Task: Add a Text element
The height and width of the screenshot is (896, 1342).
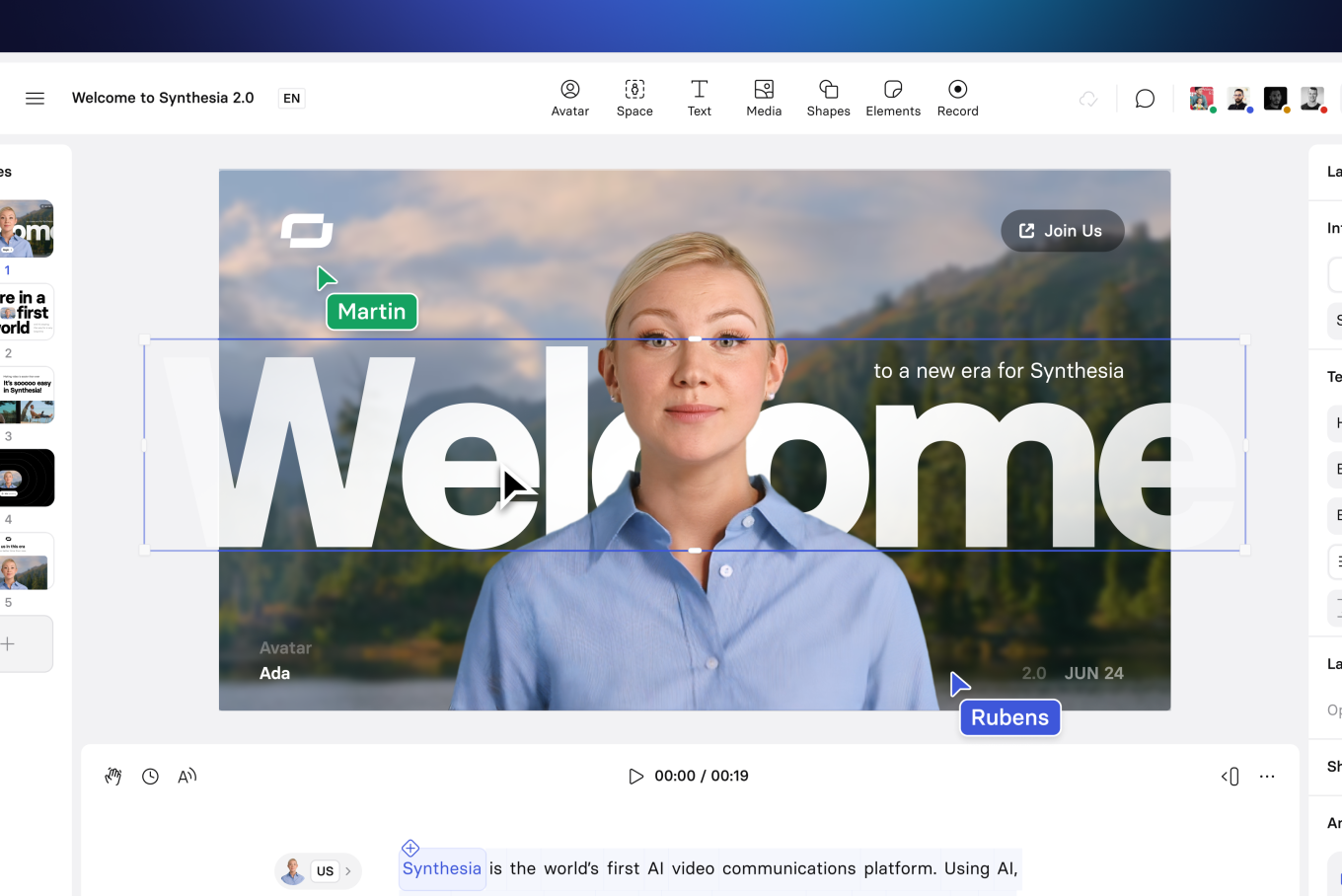Action: pyautogui.click(x=699, y=98)
